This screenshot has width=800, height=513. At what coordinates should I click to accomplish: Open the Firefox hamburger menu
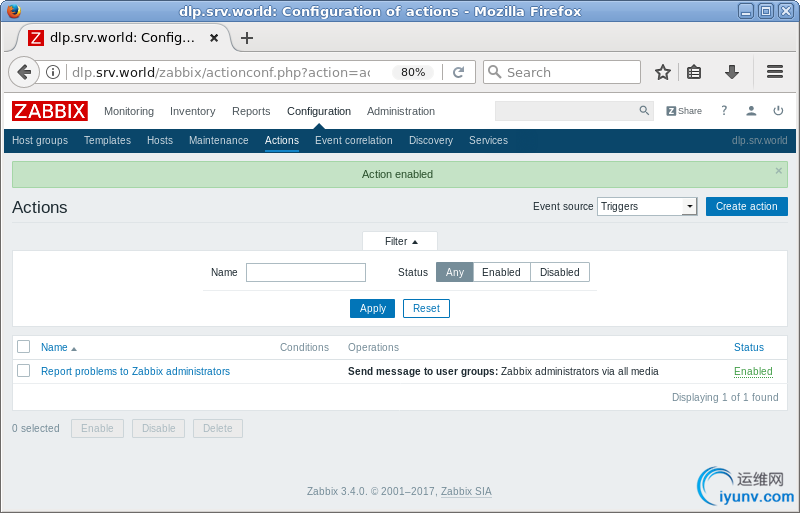click(x=774, y=72)
